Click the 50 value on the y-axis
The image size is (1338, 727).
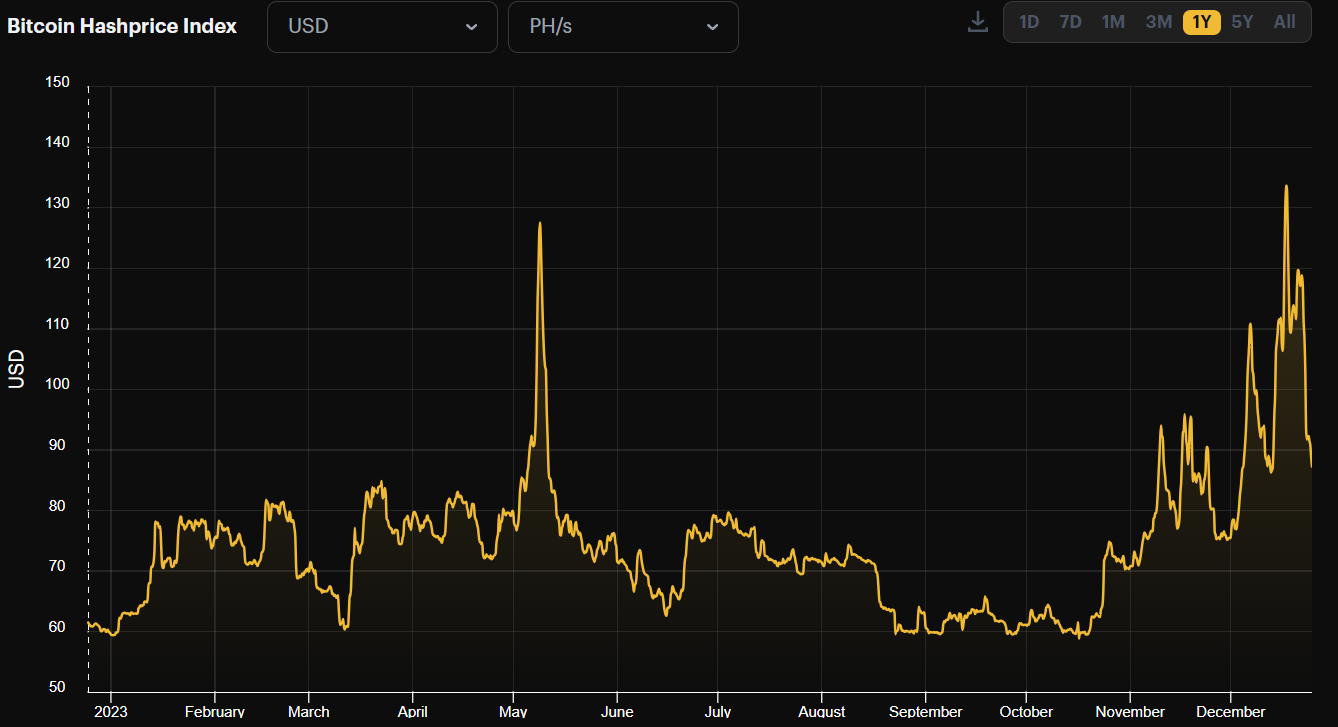[x=58, y=687]
